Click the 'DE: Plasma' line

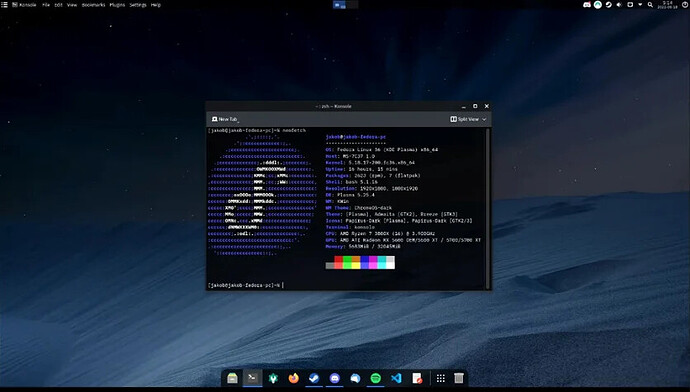coord(350,195)
